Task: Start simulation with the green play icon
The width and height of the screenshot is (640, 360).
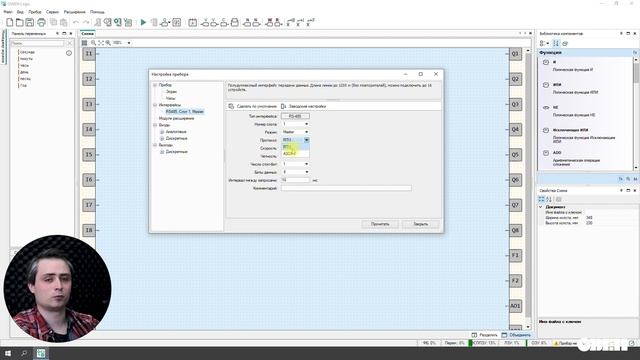Action: click(x=143, y=22)
